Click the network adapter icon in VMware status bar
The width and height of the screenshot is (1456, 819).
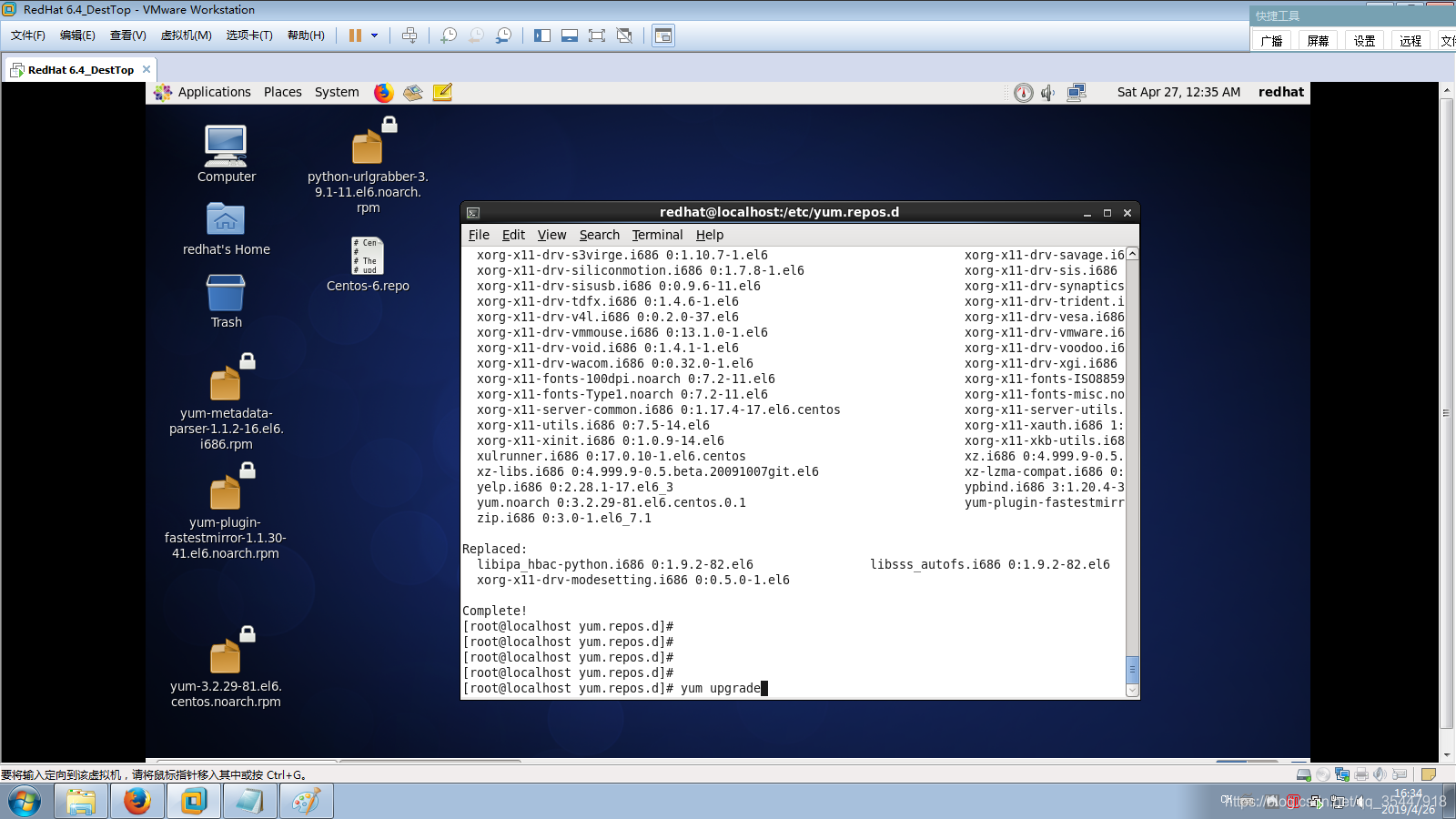click(1341, 774)
